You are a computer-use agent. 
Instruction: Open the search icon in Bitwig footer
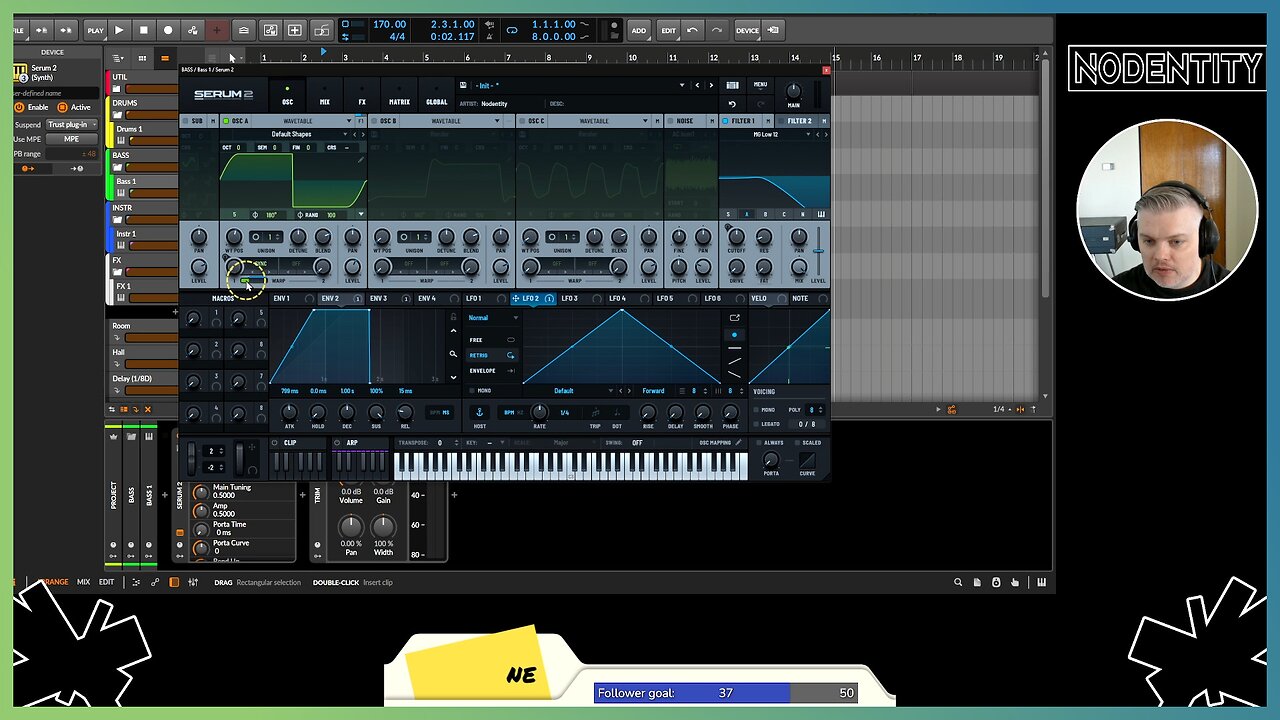coord(958,582)
